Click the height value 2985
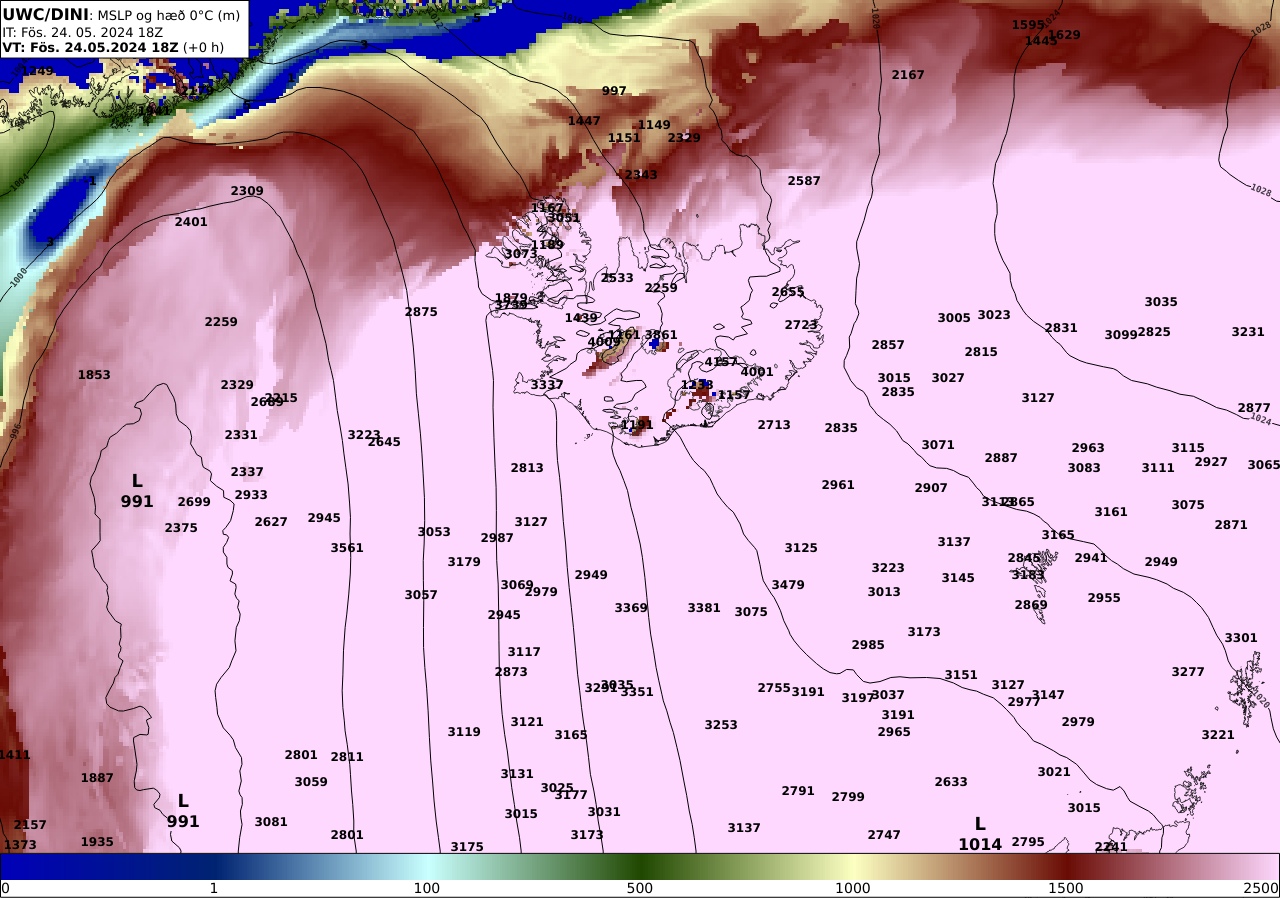Screen dimensions: 1280x898 tap(868, 645)
